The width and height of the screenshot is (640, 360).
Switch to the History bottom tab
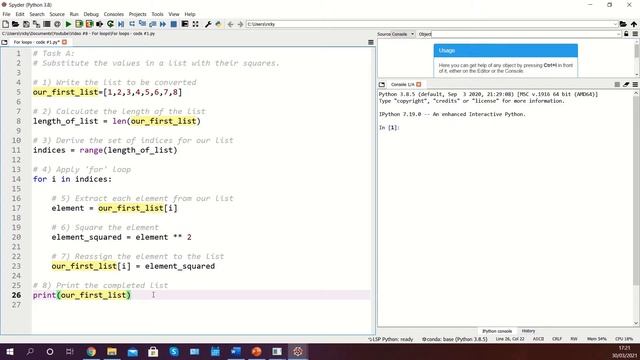(x=528, y=331)
